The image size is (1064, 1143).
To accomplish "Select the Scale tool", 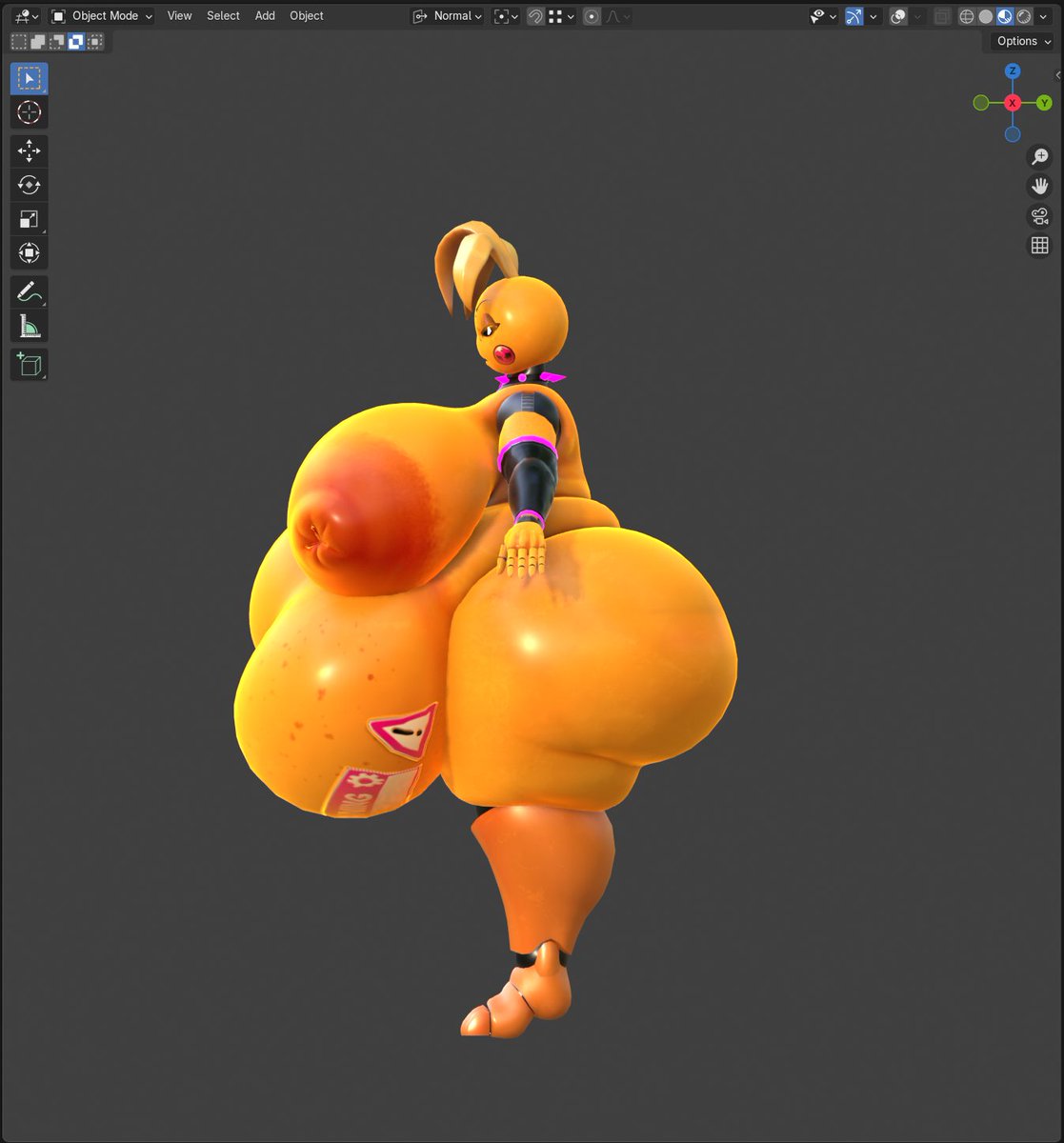I will coord(29,219).
